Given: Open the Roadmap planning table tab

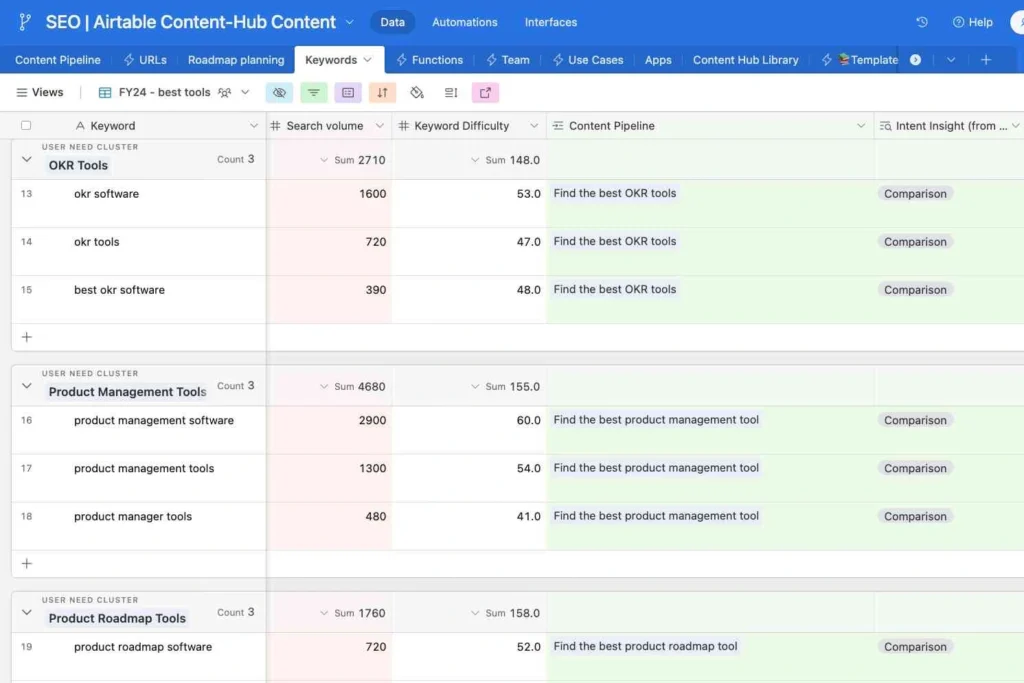Looking at the screenshot, I should 236,60.
